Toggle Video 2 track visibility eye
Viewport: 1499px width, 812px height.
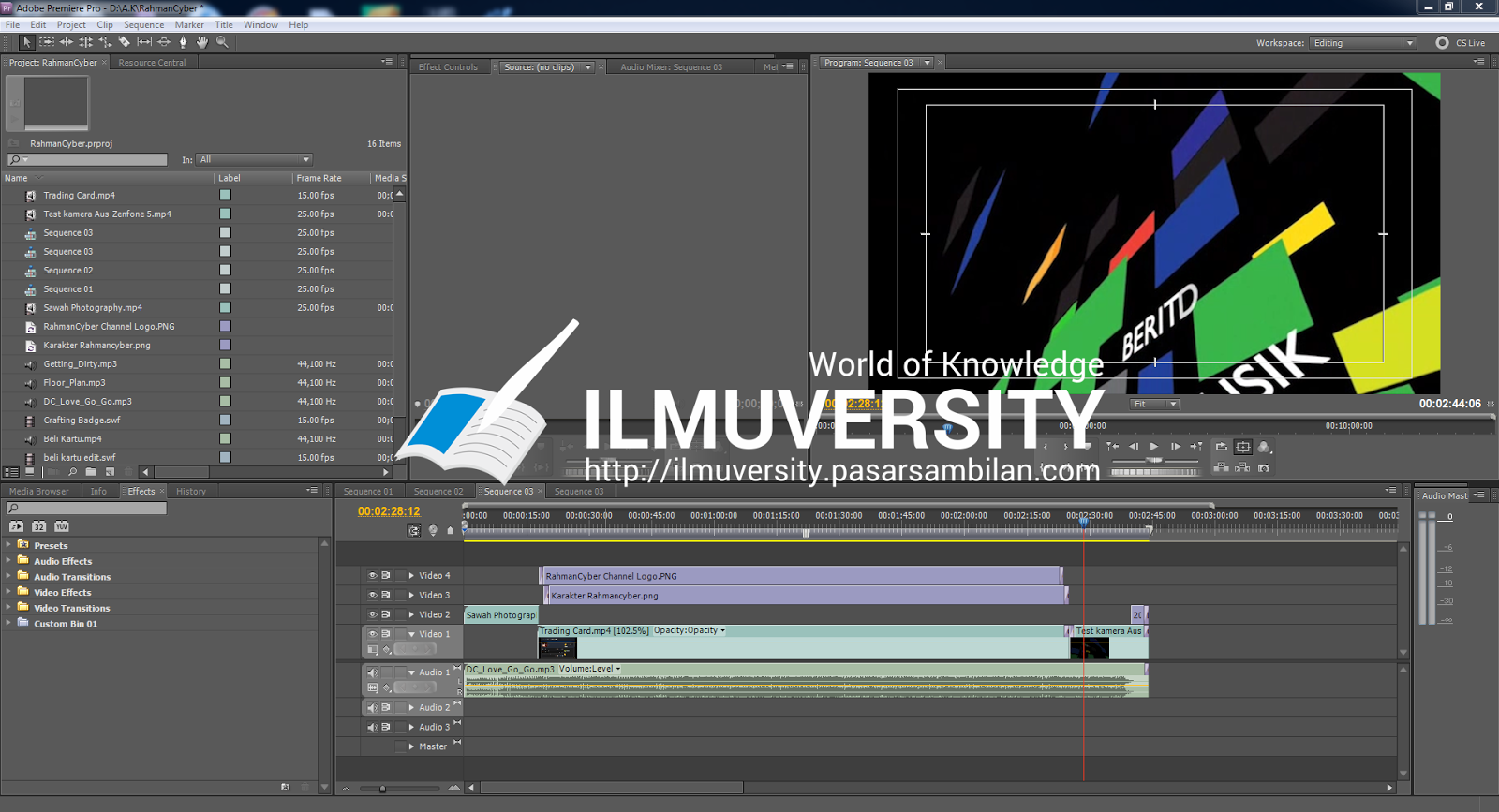click(372, 614)
